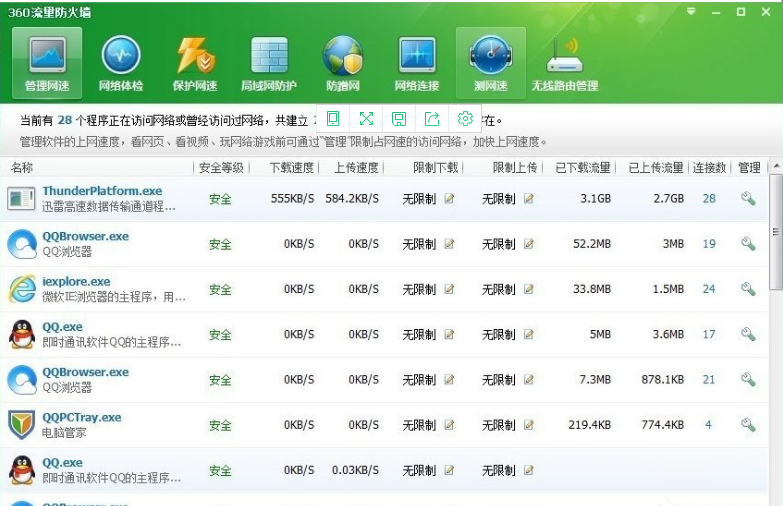The height and width of the screenshot is (506, 783).
Task: Click the fullscreen expand icon in floating toolbar
Action: coord(366,118)
